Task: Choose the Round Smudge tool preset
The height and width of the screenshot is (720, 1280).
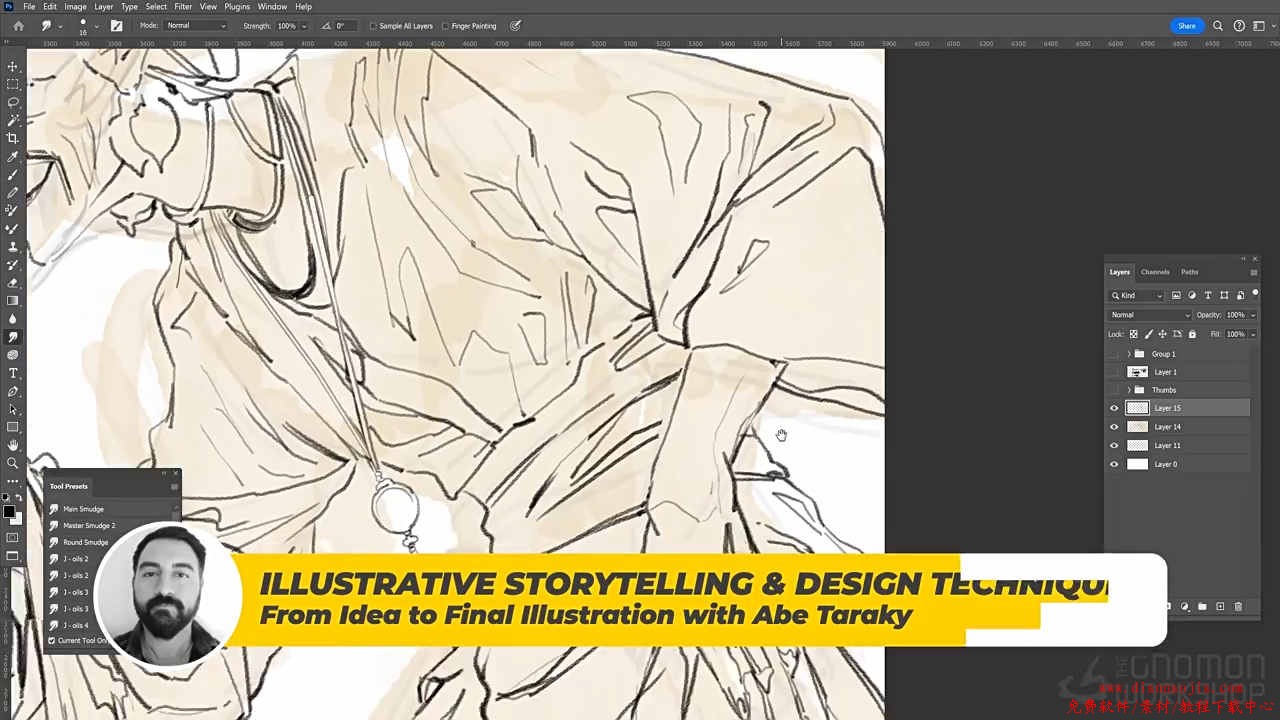Action: pyautogui.click(x=86, y=542)
